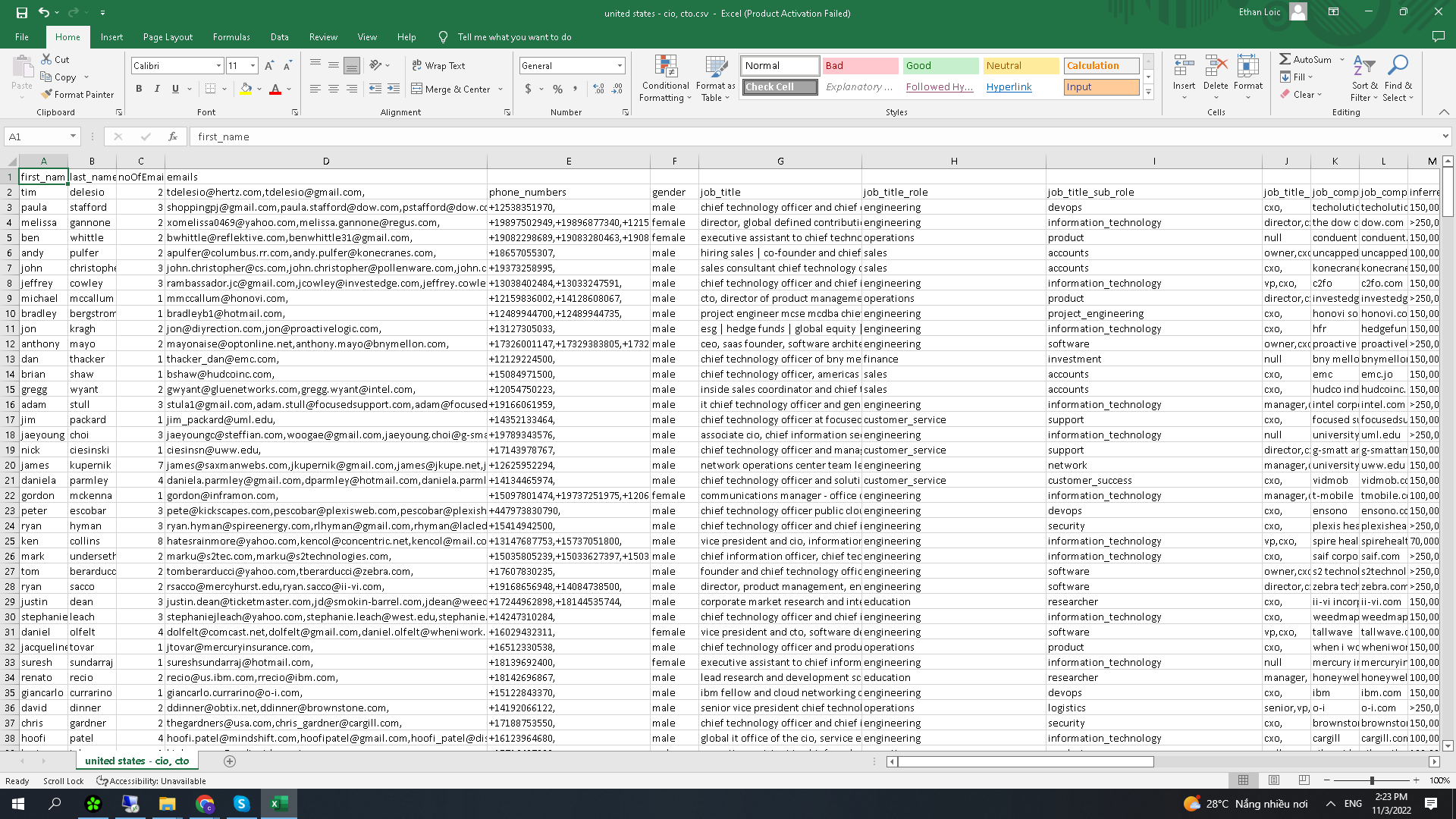This screenshot has height=819, width=1456.
Task: Adjust the zoom slider handle
Action: (1372, 780)
